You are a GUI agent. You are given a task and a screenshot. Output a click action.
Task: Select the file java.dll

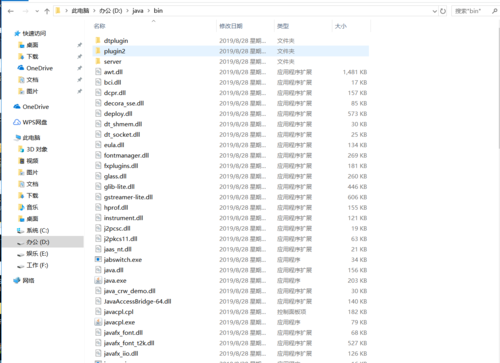(x=114, y=270)
